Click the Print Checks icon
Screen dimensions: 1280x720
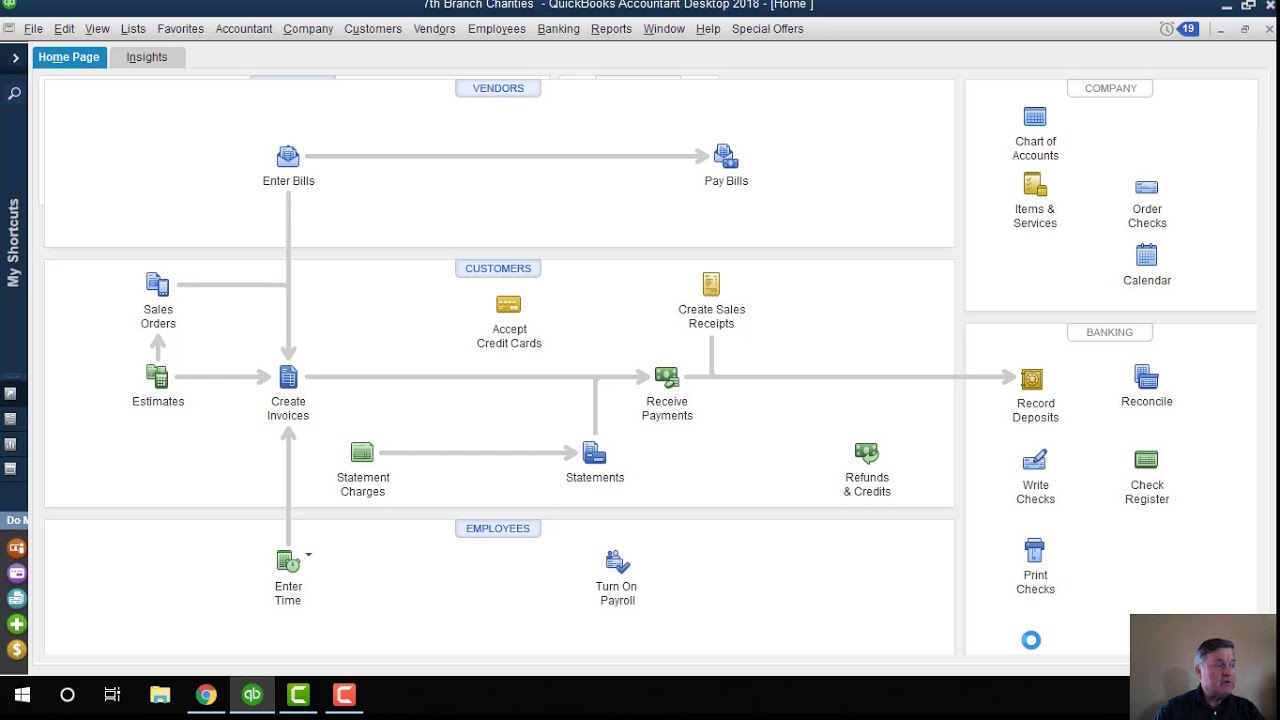point(1035,550)
